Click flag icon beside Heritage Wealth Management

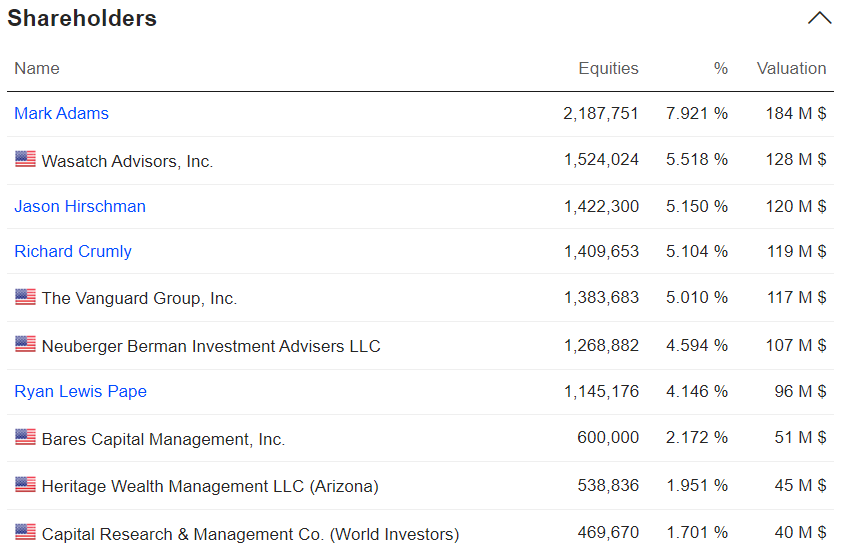pyautogui.click(x=25, y=485)
